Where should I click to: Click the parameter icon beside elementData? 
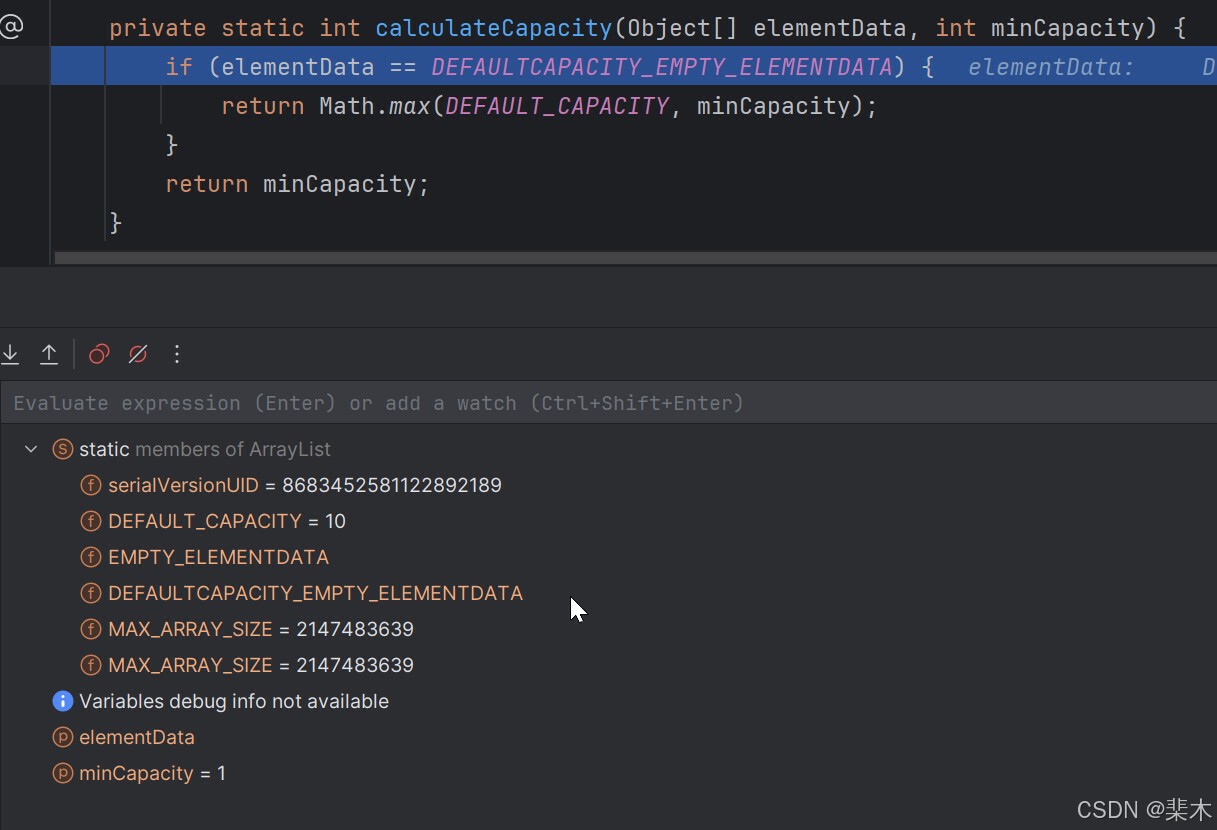coord(63,737)
